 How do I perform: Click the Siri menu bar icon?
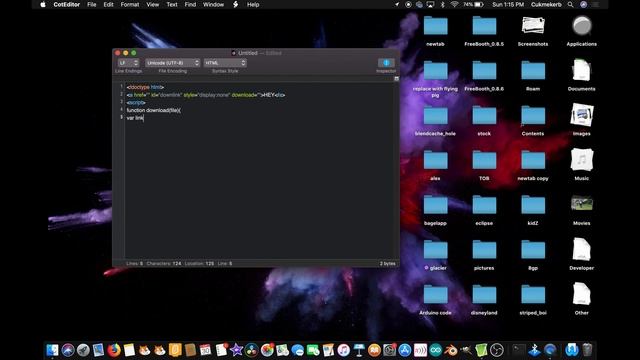(584, 4)
